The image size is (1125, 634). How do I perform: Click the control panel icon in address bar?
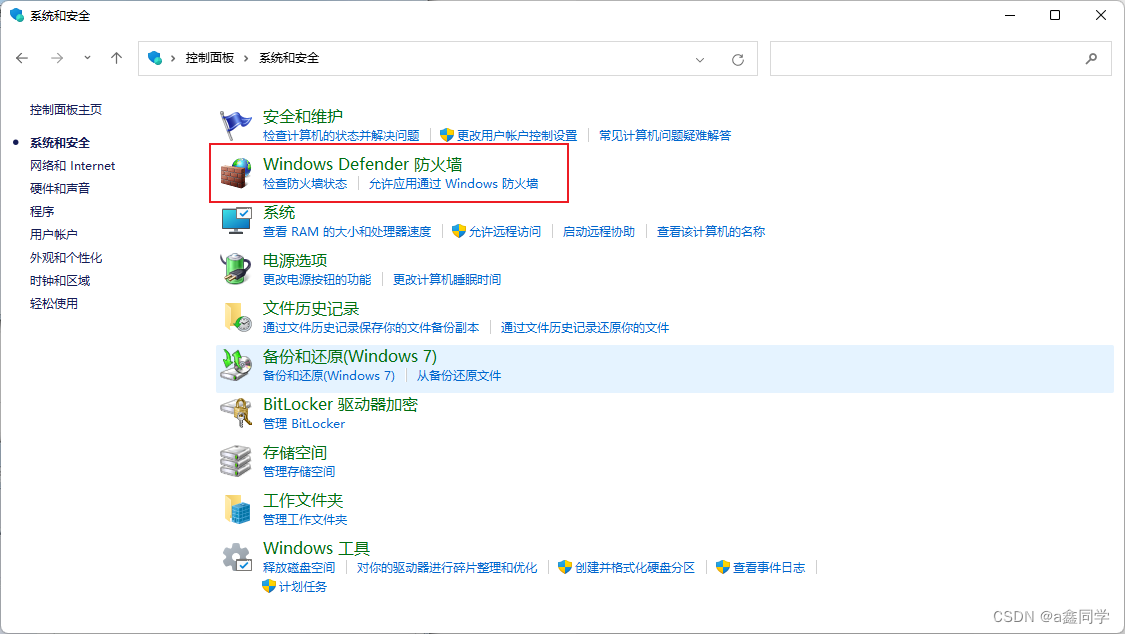pyautogui.click(x=154, y=58)
